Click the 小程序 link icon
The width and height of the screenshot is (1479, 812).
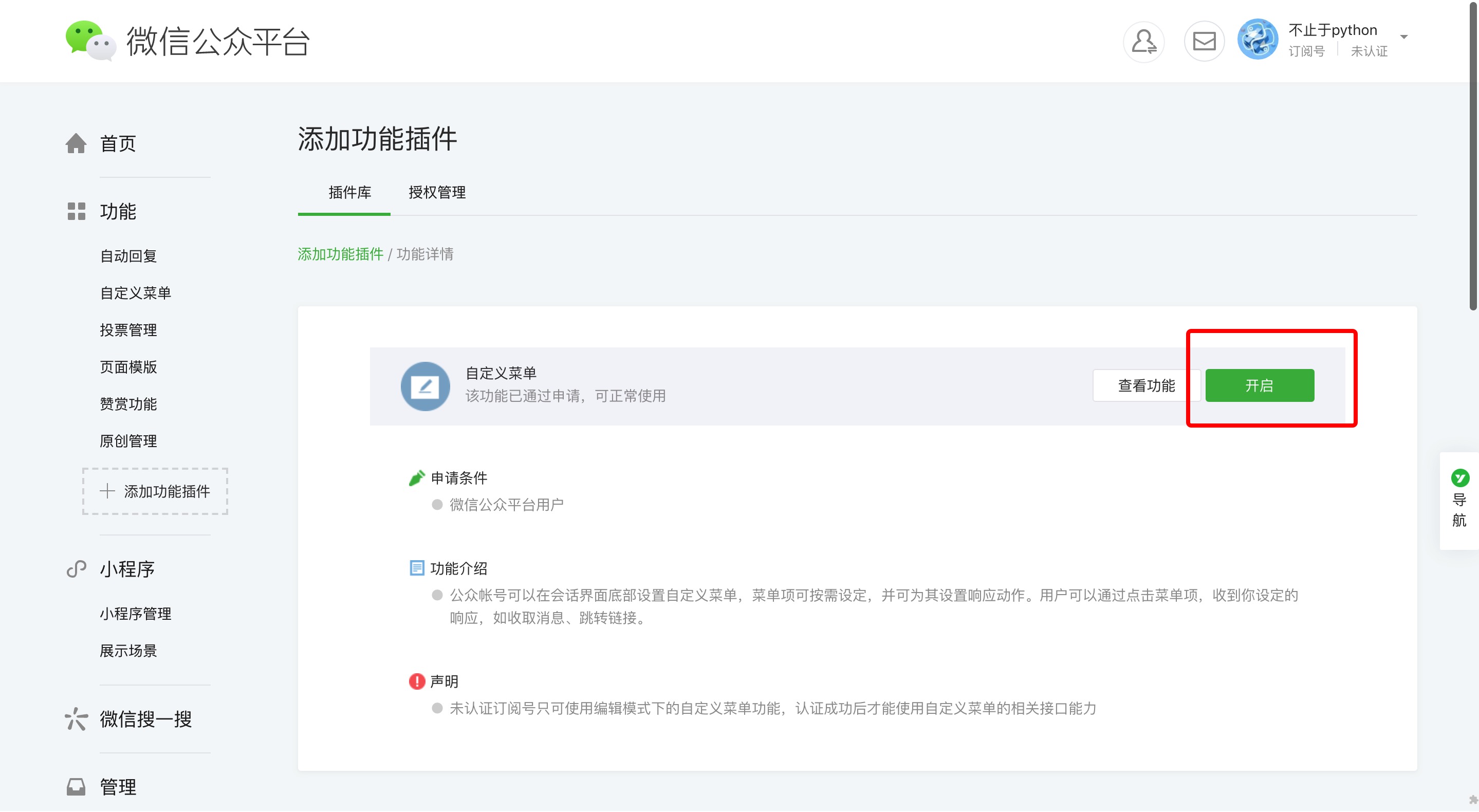(76, 568)
